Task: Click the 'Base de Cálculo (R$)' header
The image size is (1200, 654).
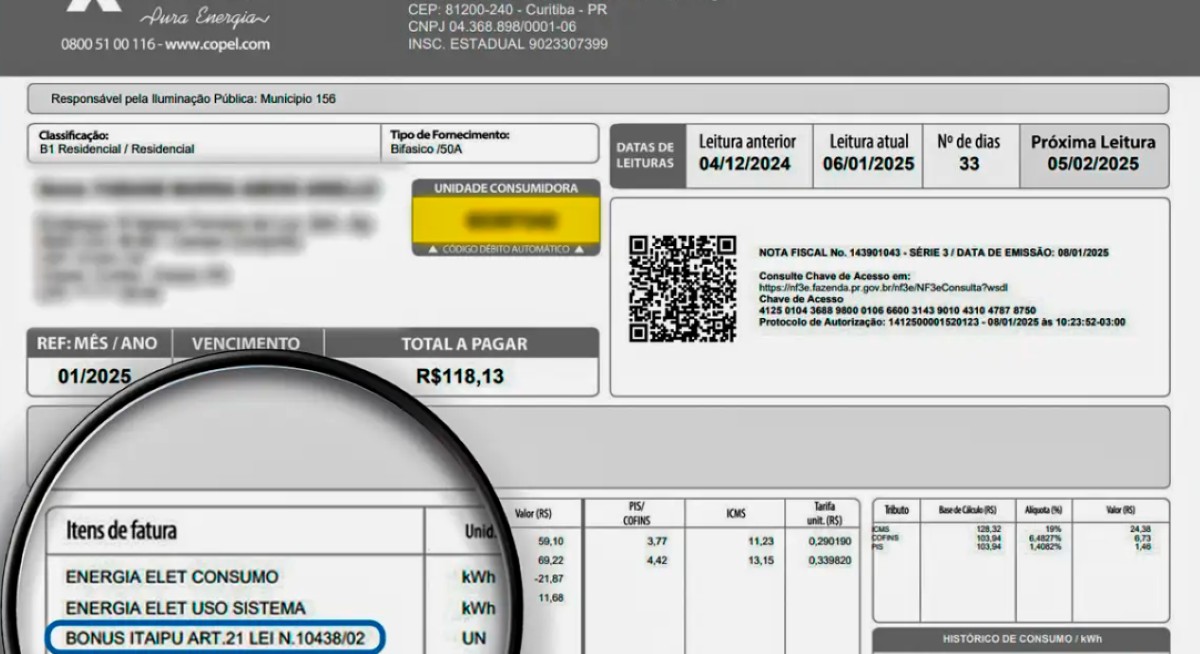Action: 965,510
